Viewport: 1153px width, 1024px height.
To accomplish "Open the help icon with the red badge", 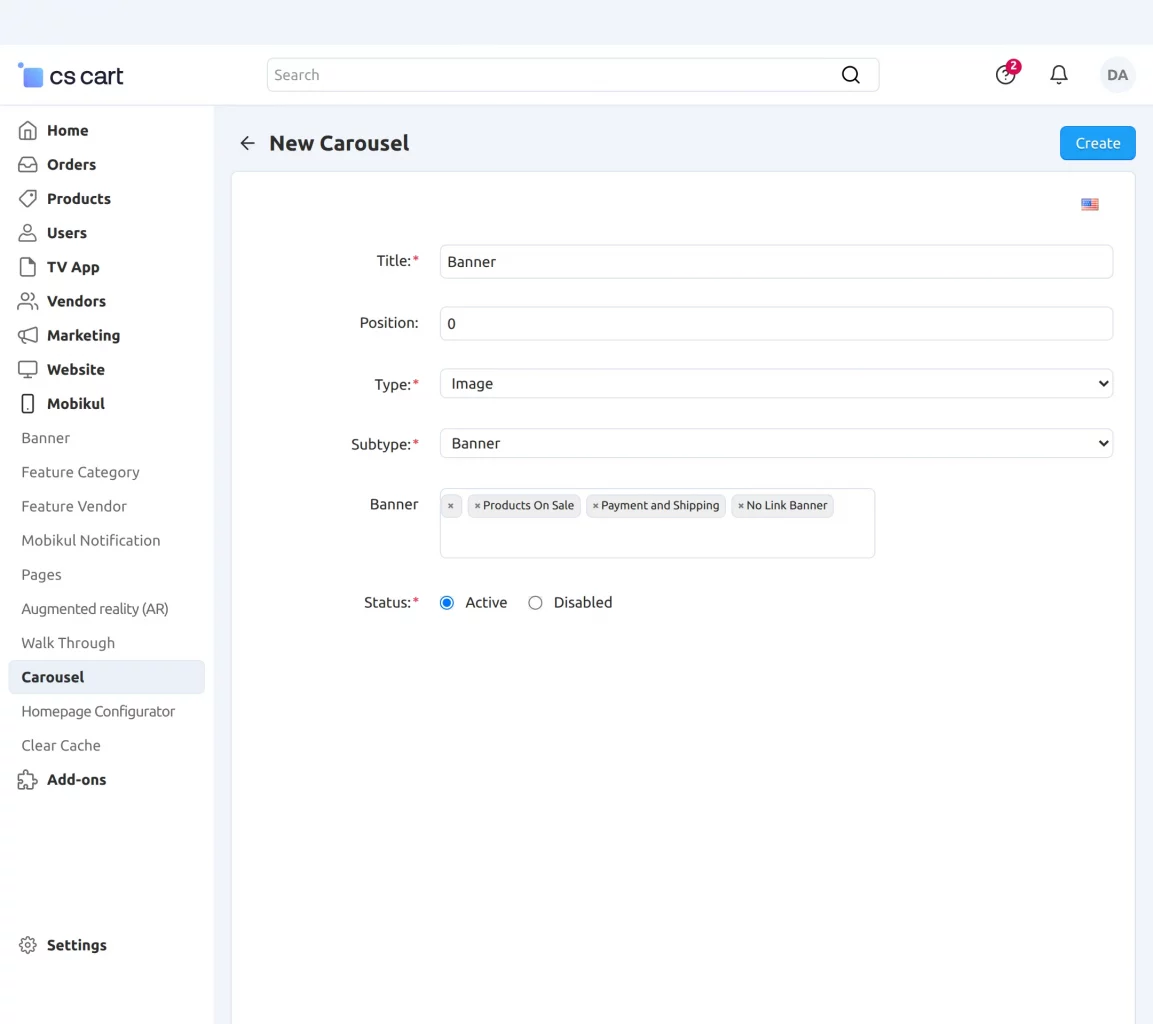I will 1005,74.
